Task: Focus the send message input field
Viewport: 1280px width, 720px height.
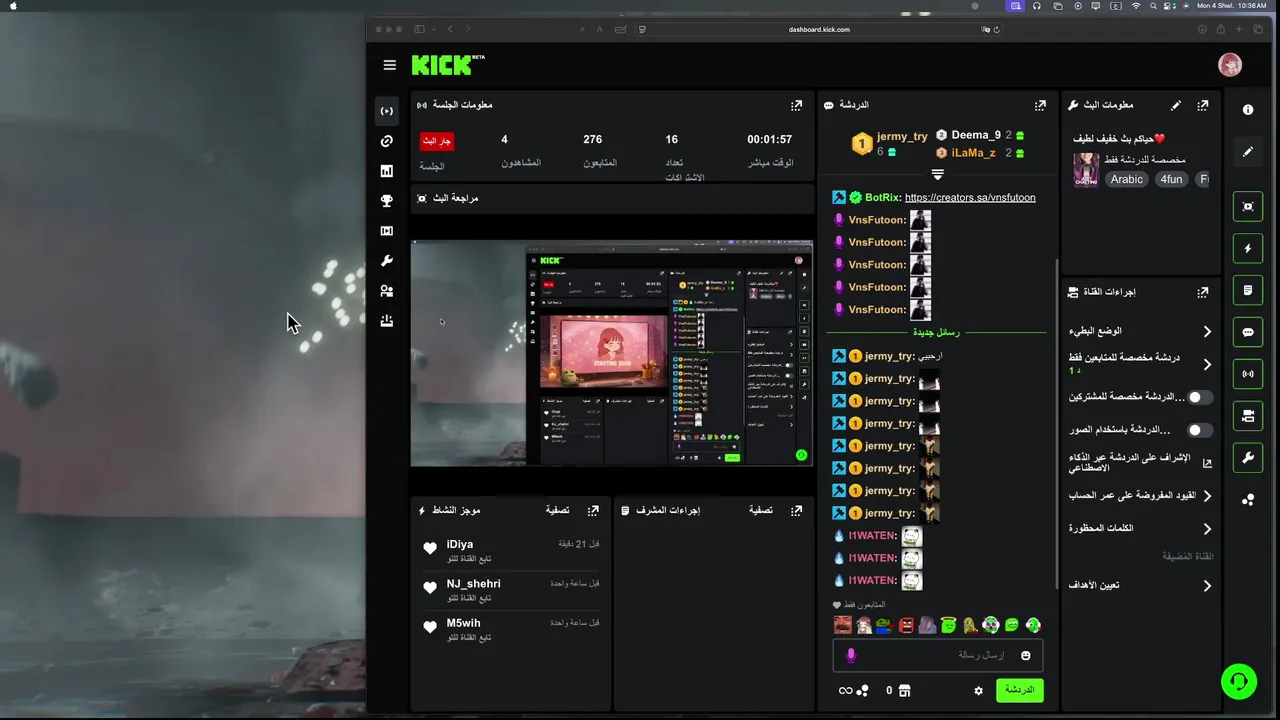Action: coord(938,655)
